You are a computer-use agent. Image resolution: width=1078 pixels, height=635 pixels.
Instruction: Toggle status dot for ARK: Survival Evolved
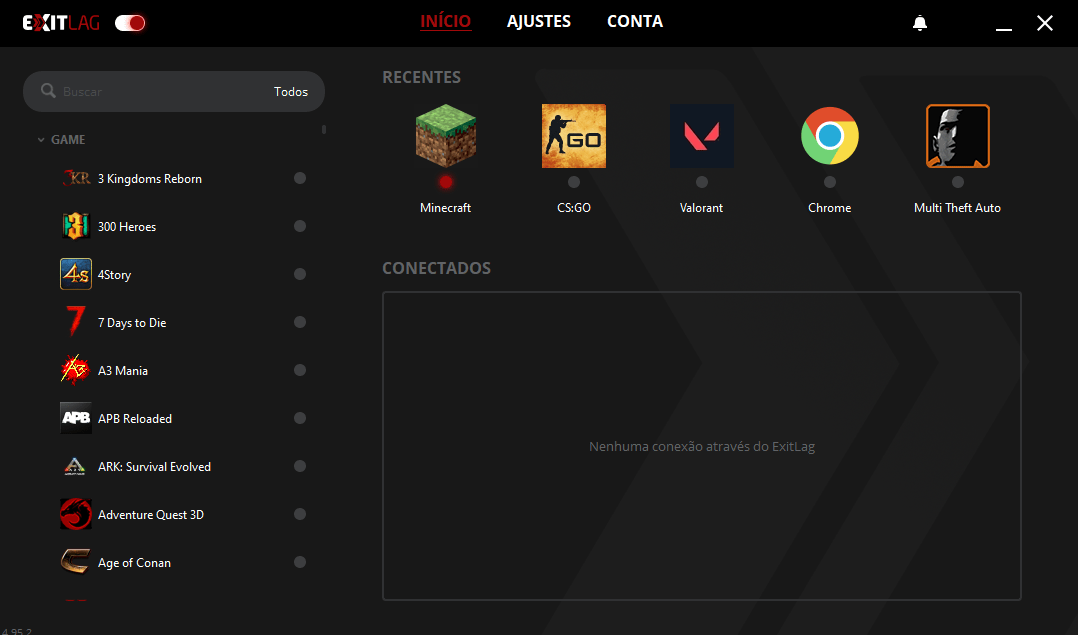click(x=300, y=466)
